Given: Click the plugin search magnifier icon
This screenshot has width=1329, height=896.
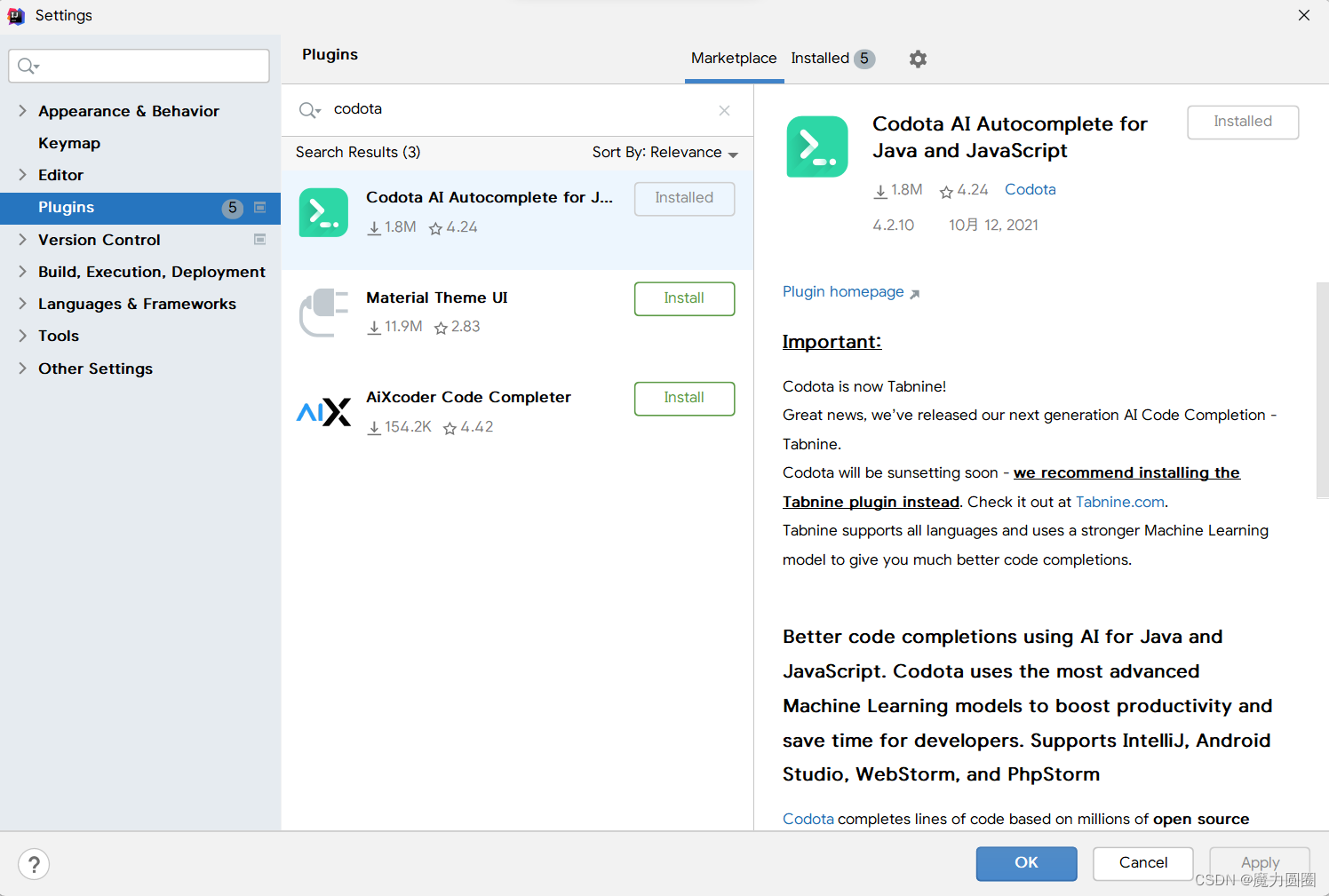Looking at the screenshot, I should click(308, 110).
